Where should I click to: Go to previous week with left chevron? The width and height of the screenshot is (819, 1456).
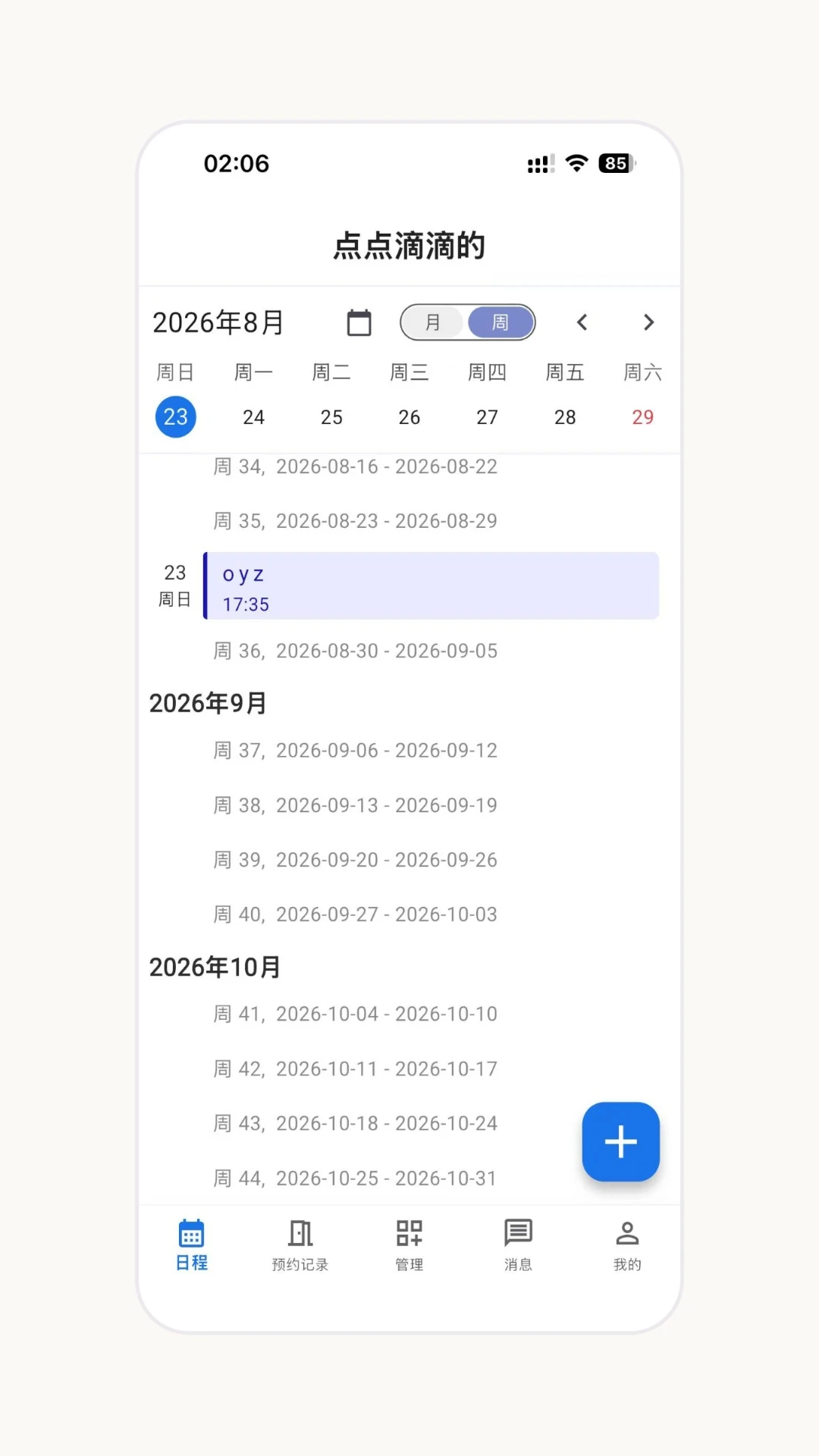point(582,322)
